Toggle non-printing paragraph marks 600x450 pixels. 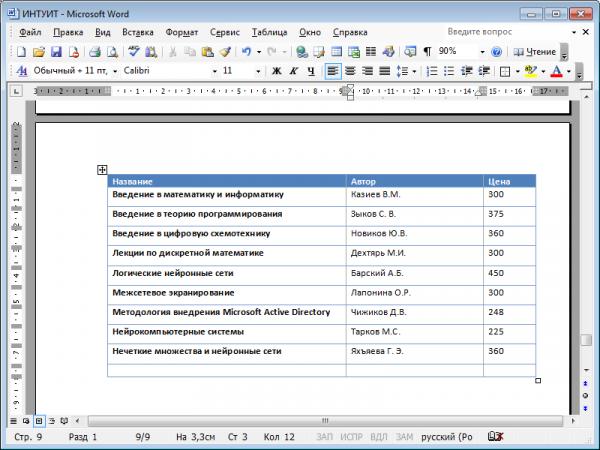click(427, 52)
